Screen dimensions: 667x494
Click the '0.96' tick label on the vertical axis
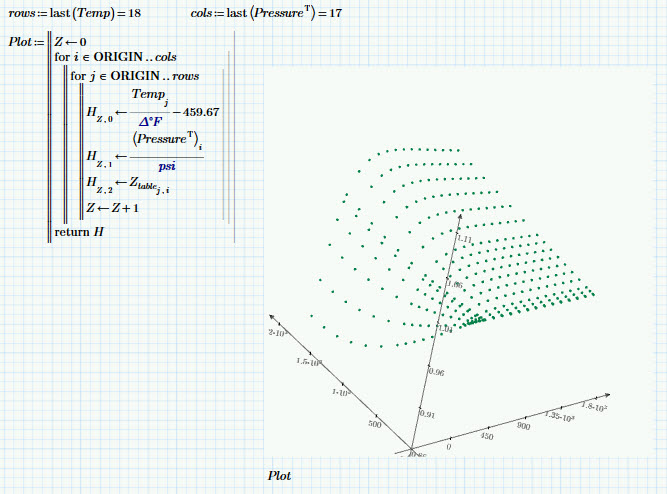pyautogui.click(x=436, y=372)
